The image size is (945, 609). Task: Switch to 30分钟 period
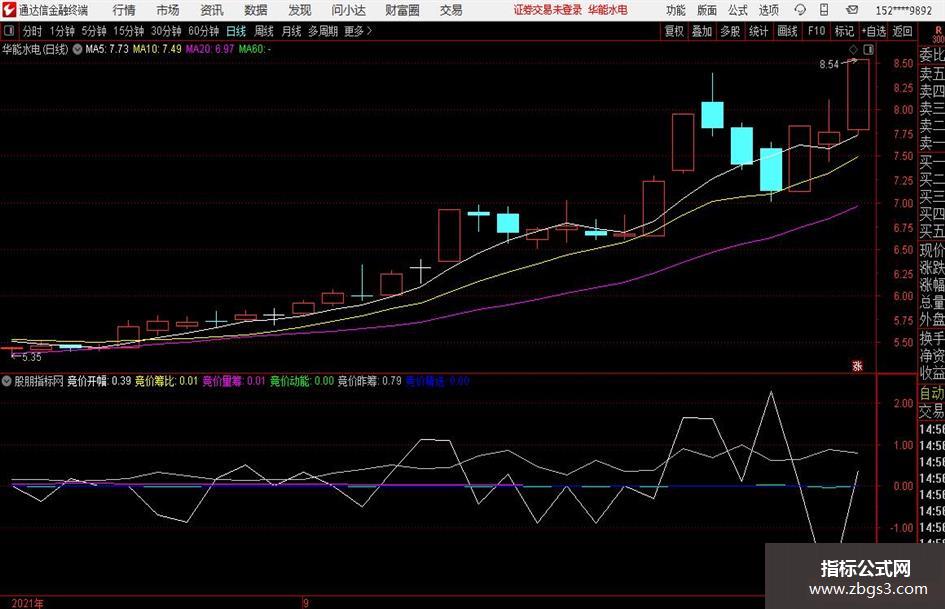pos(166,31)
